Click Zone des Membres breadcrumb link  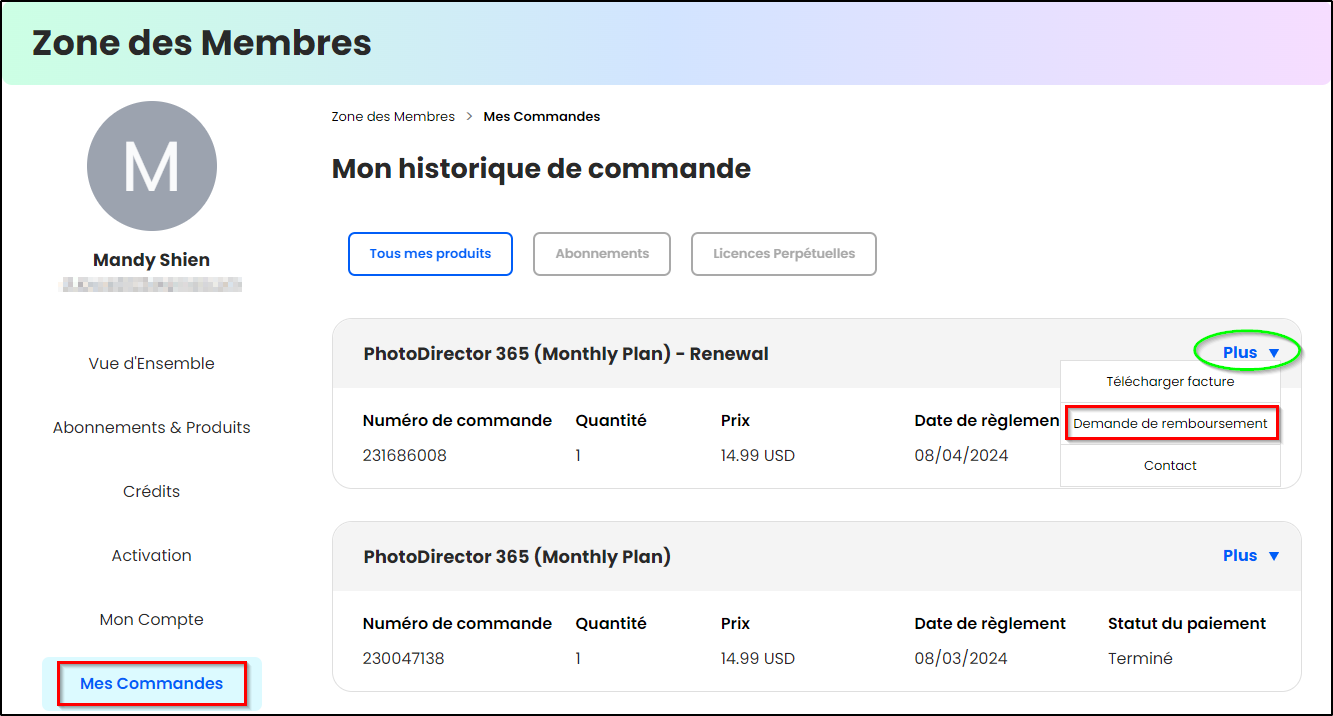[393, 117]
